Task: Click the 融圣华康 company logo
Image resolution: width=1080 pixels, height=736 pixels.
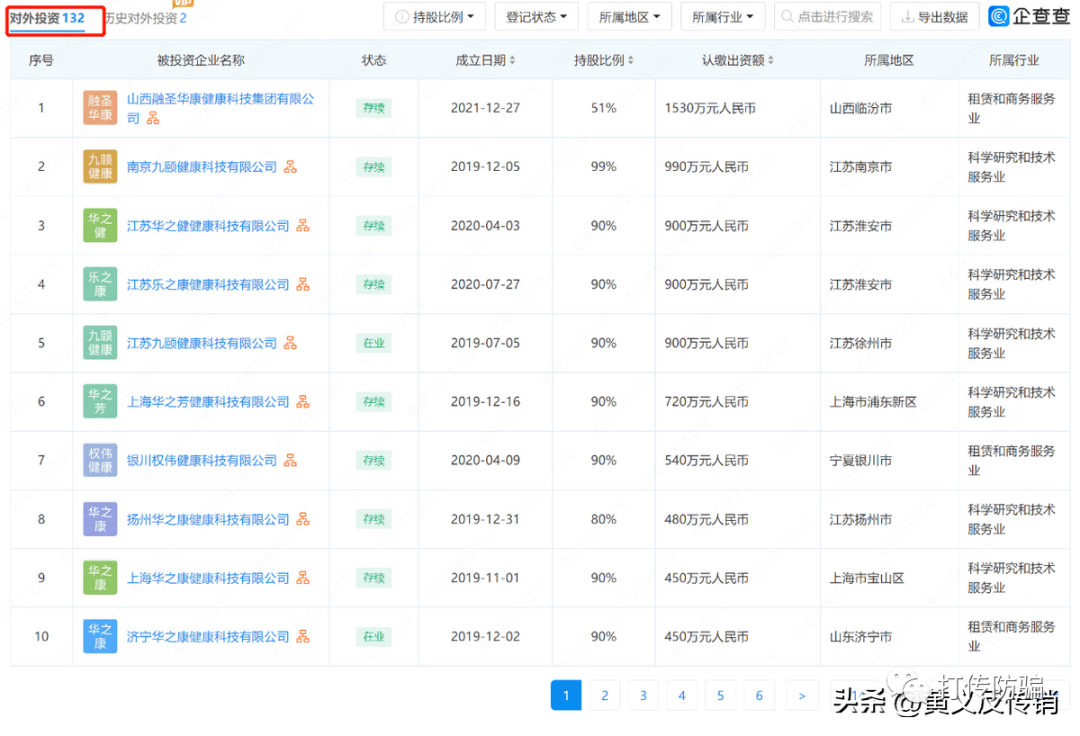Action: (100, 108)
